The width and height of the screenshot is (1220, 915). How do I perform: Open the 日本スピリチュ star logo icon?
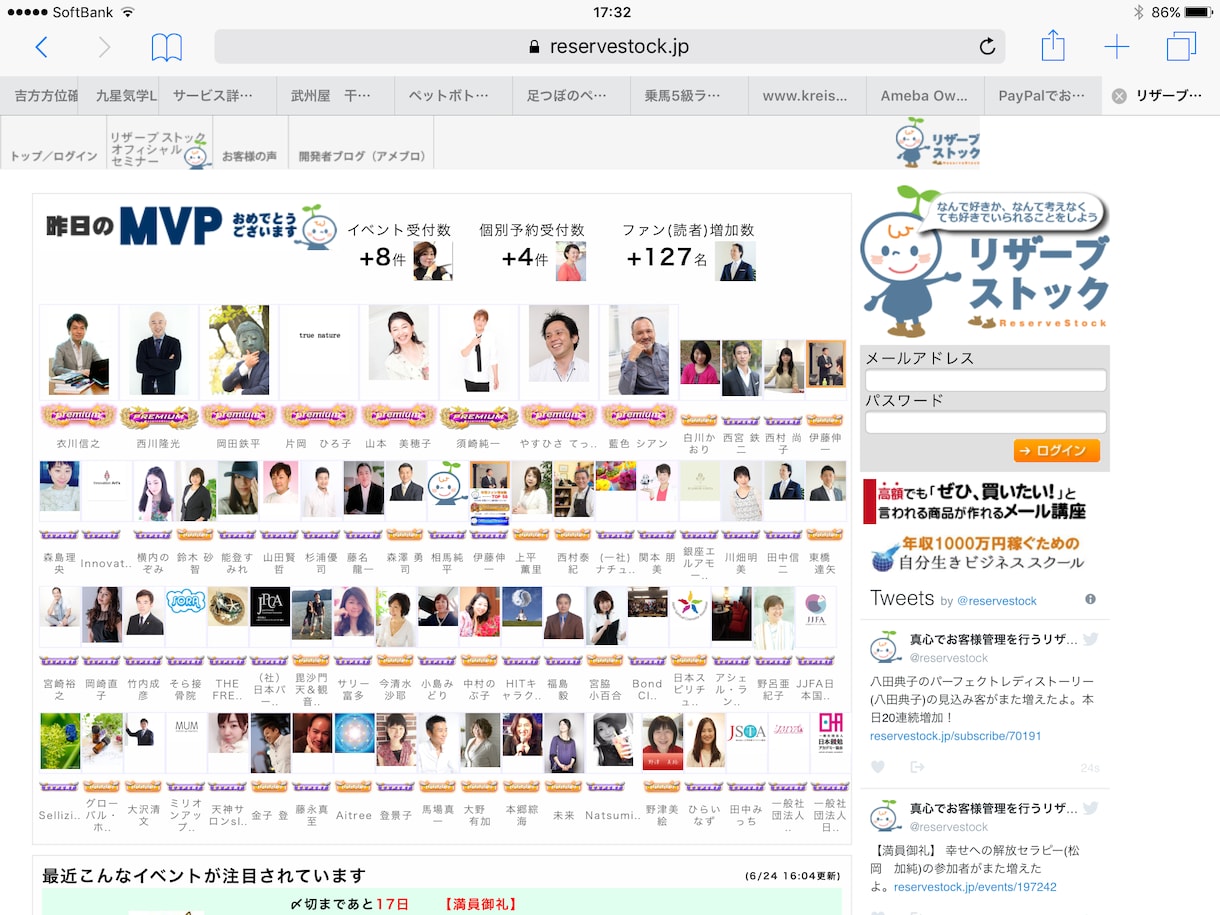(689, 605)
